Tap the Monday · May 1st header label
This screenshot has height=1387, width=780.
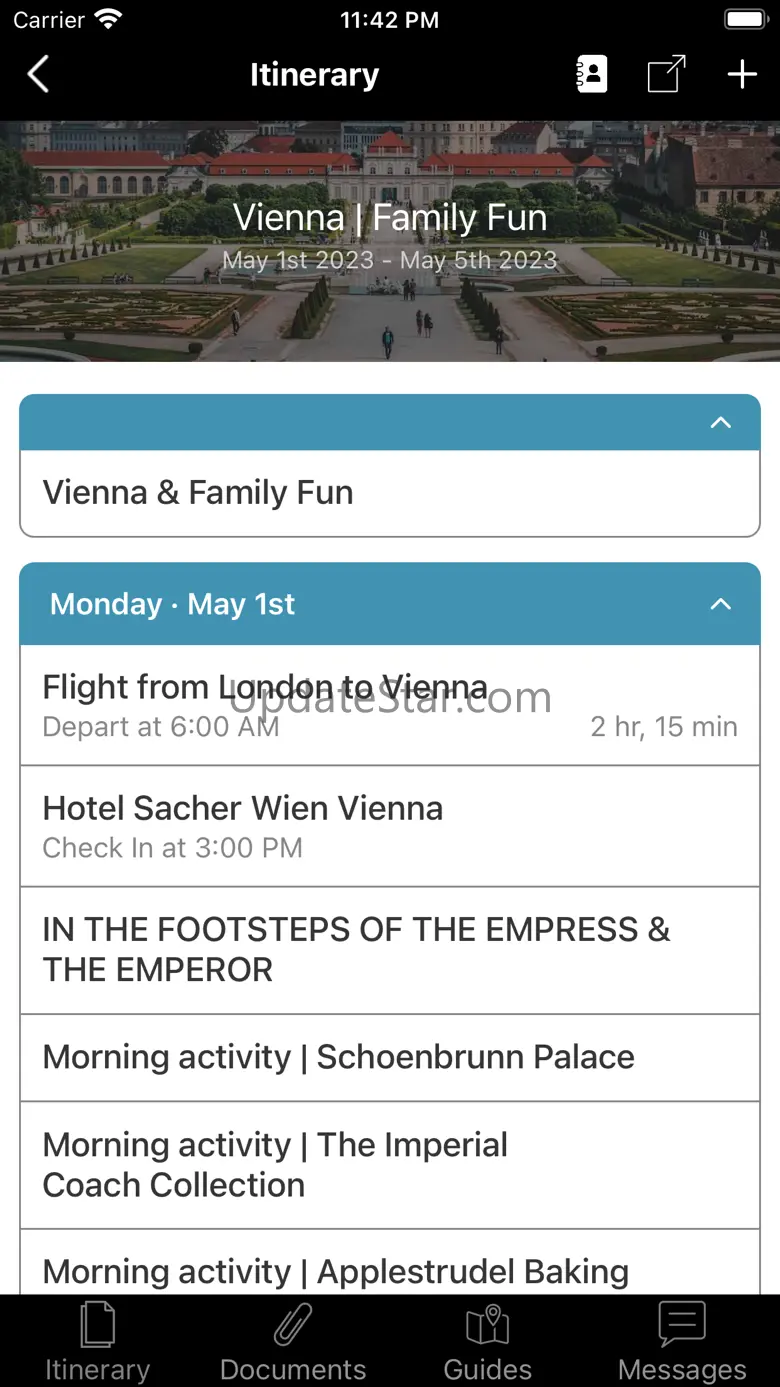click(x=173, y=604)
